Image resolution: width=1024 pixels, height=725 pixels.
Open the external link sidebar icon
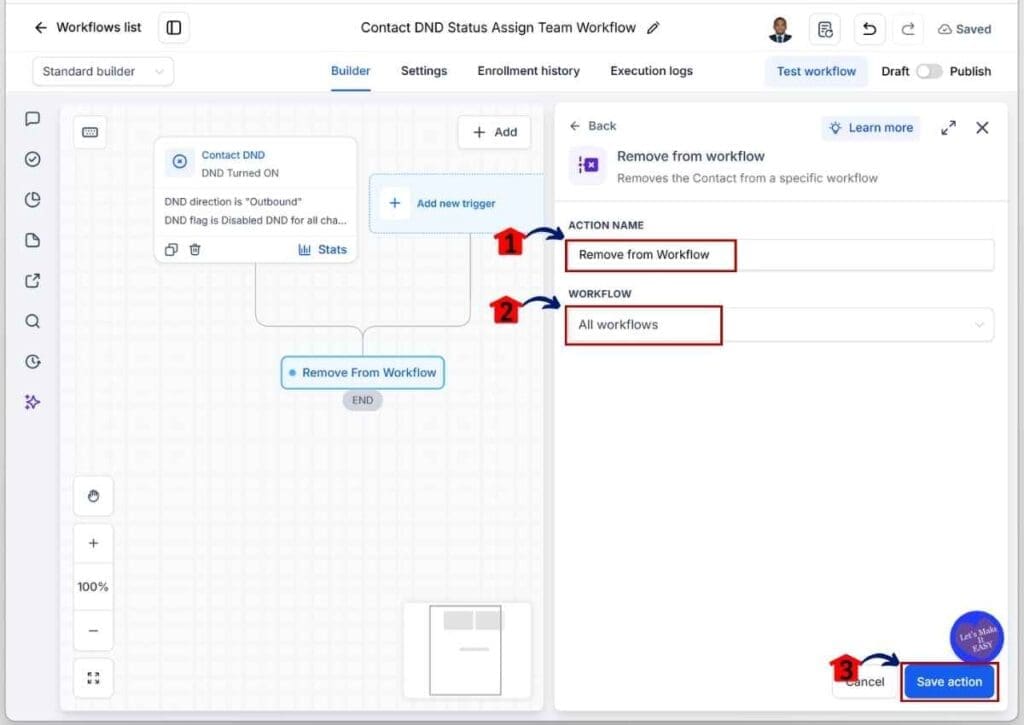tap(33, 281)
